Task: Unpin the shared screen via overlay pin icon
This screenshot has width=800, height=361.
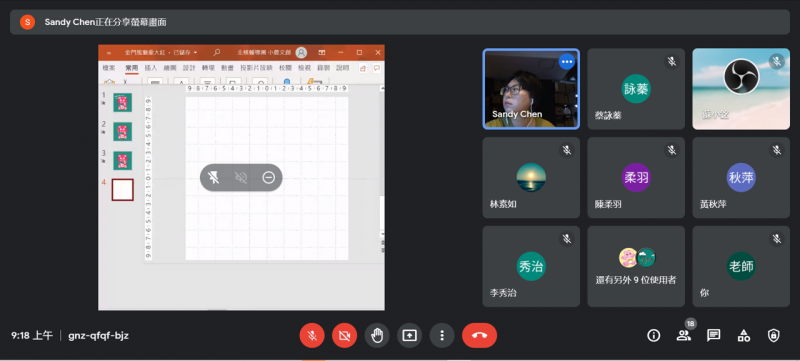Action: 214,177
